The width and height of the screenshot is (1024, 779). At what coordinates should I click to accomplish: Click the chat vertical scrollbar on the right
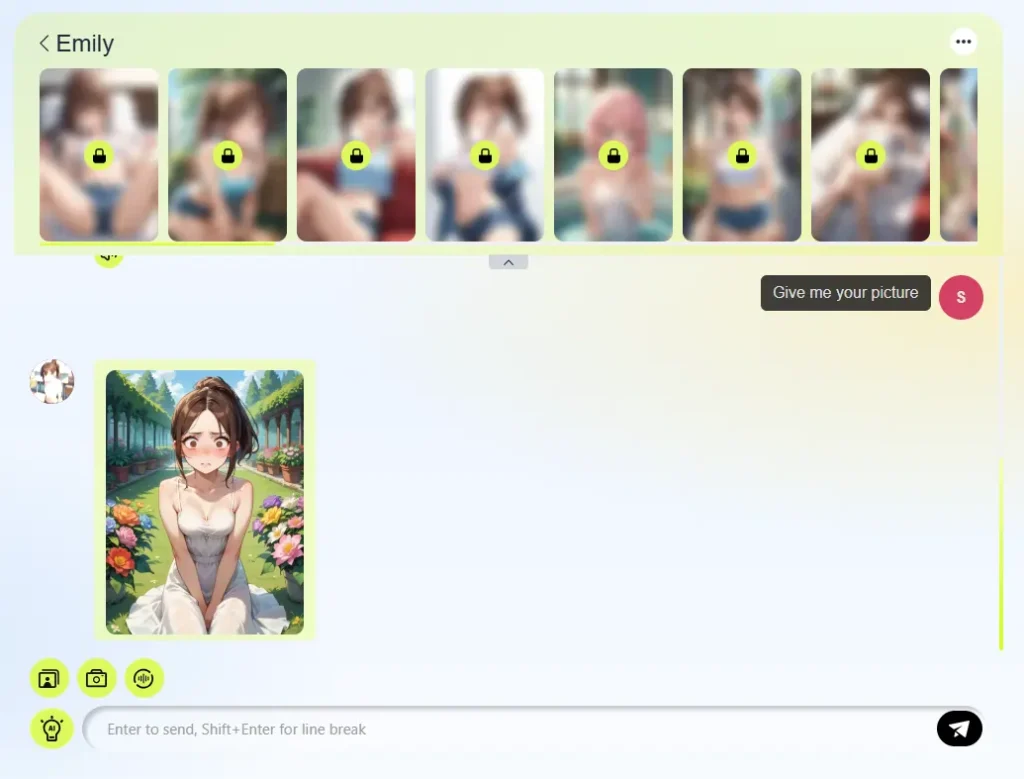[1001, 554]
